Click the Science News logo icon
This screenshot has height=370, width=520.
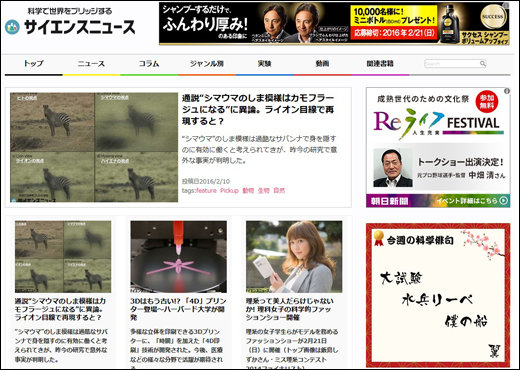(x=12, y=27)
